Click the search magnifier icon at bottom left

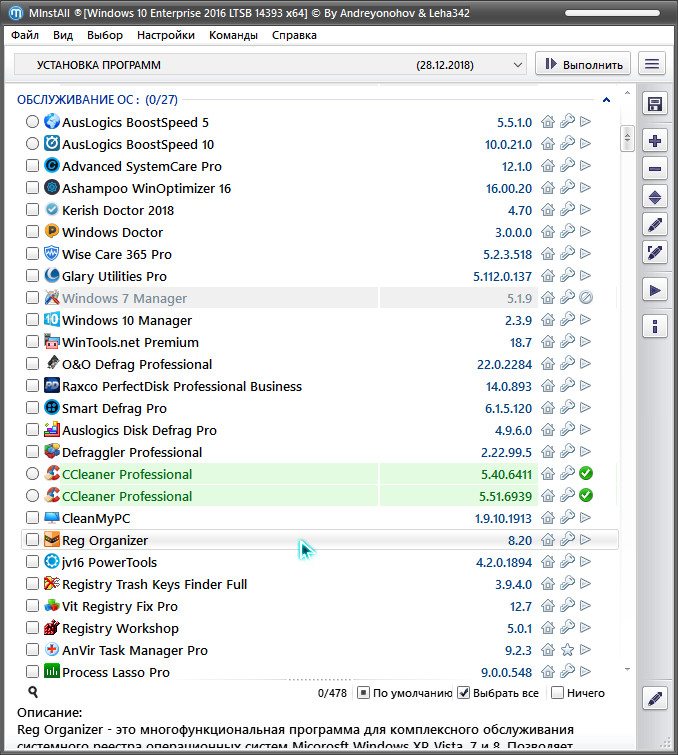click(x=33, y=692)
